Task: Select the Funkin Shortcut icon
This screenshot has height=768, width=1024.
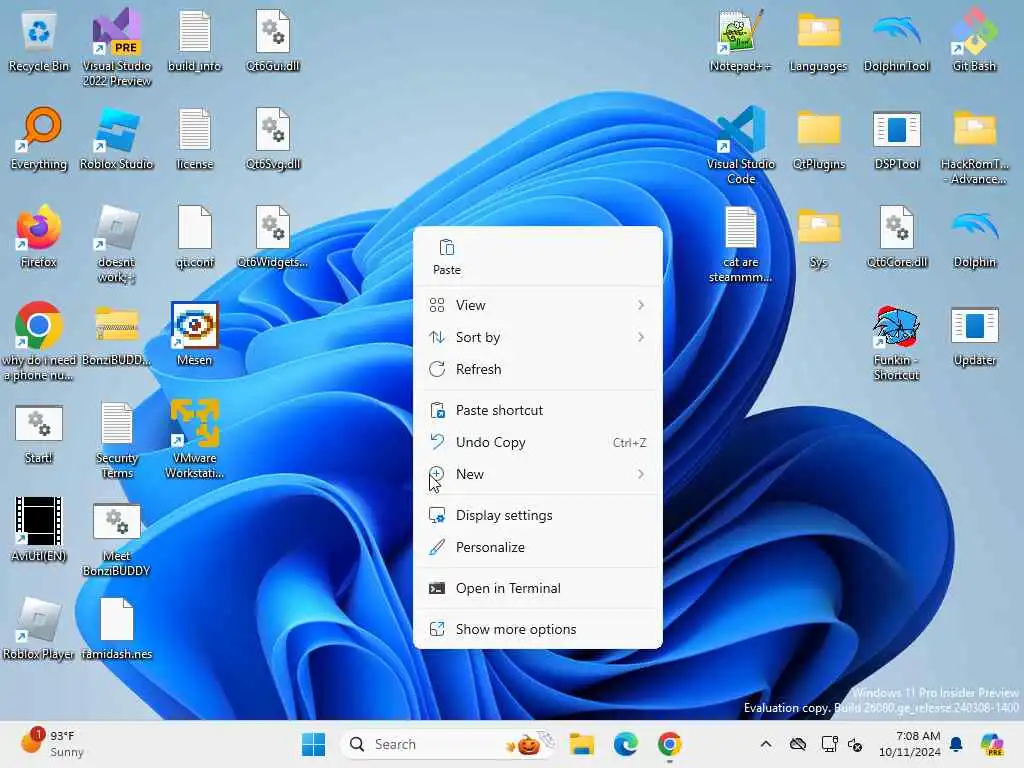Action: point(897,344)
